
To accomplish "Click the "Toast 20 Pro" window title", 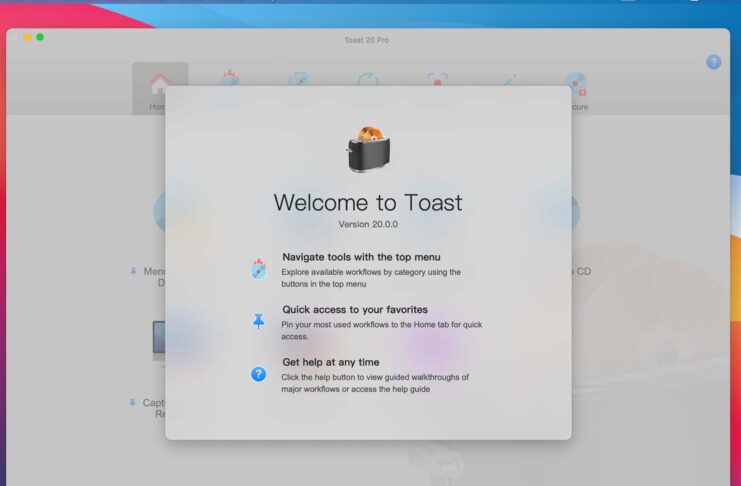I will 367,40.
